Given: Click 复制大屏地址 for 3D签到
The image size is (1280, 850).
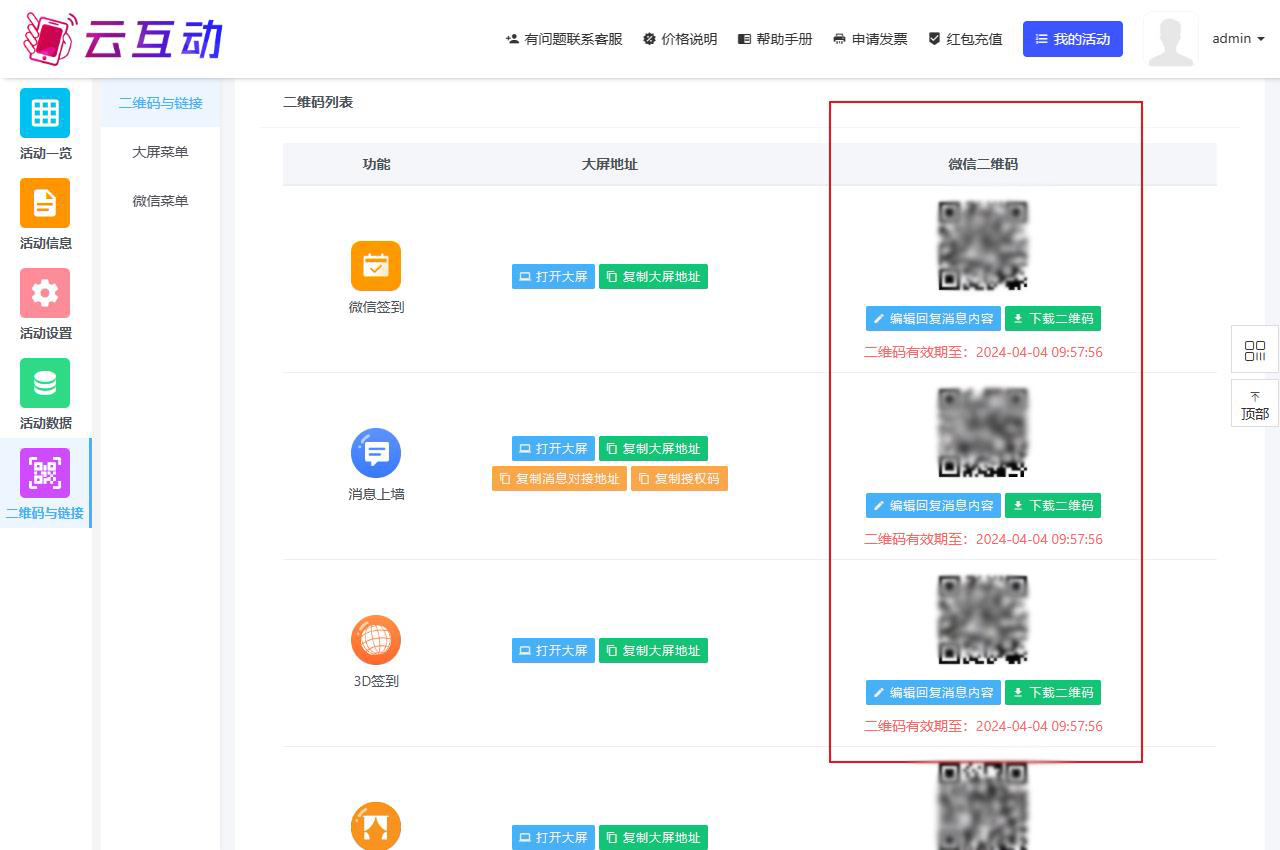Looking at the screenshot, I should 653,651.
